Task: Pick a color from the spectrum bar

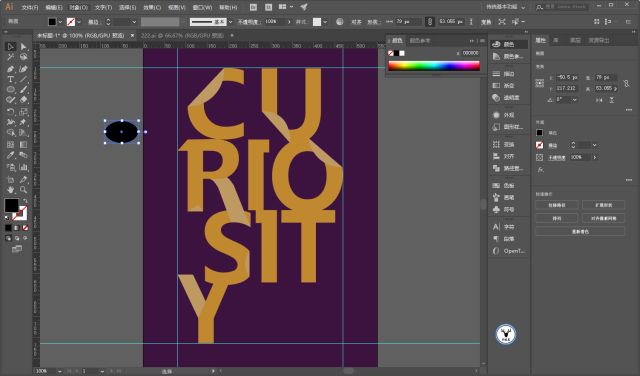Action: click(x=434, y=66)
